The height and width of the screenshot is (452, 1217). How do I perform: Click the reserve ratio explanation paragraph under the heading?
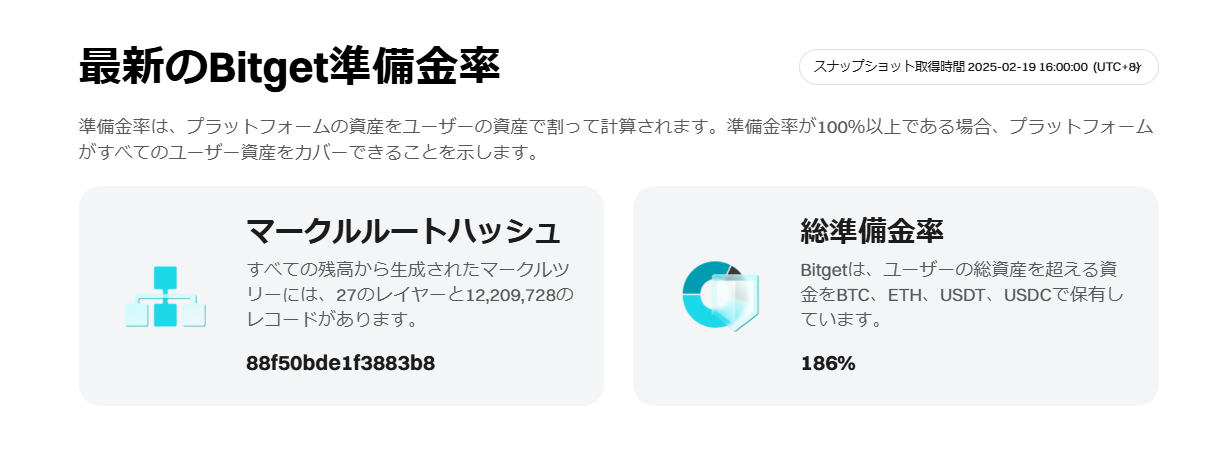click(x=616, y=140)
